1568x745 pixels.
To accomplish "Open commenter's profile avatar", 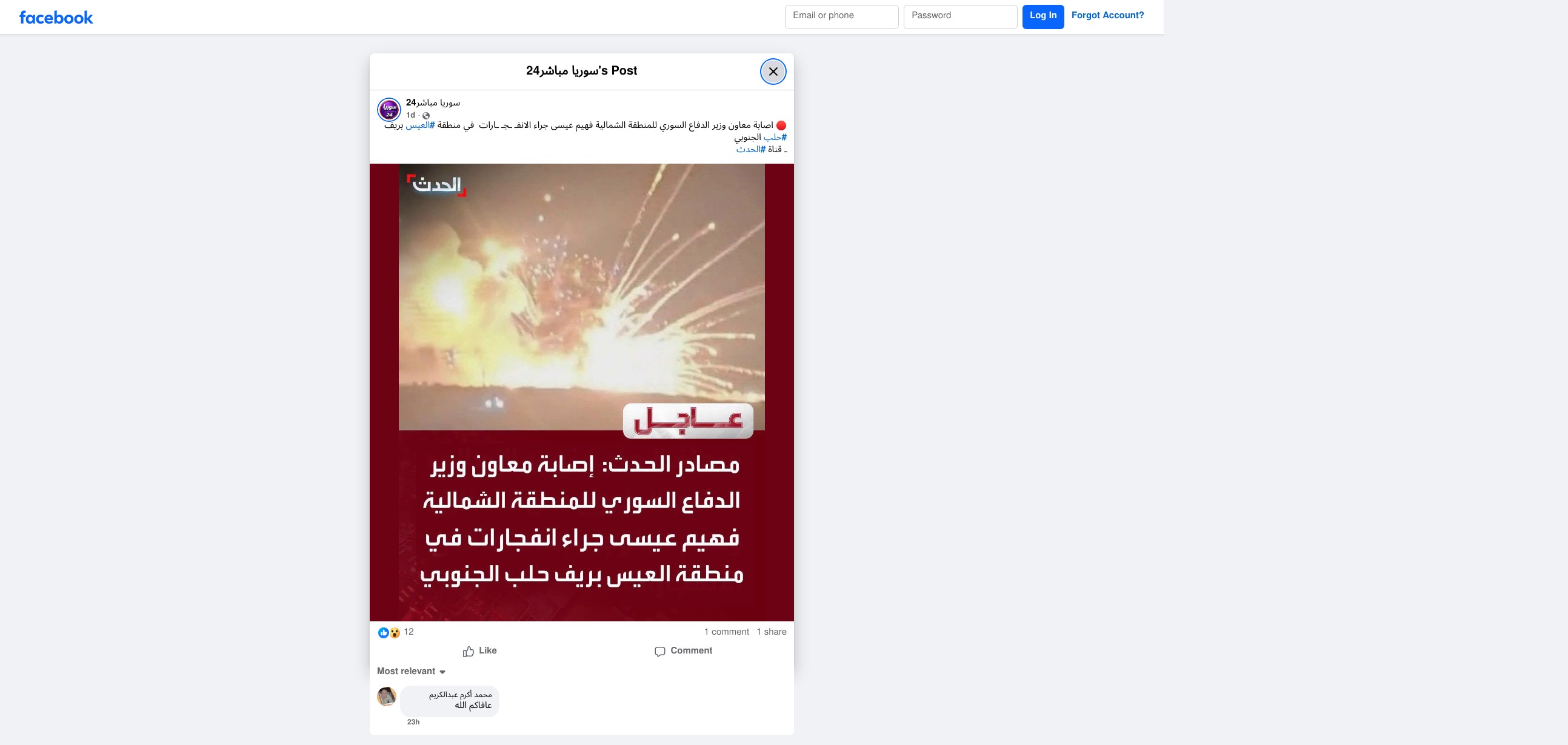I will [x=387, y=697].
